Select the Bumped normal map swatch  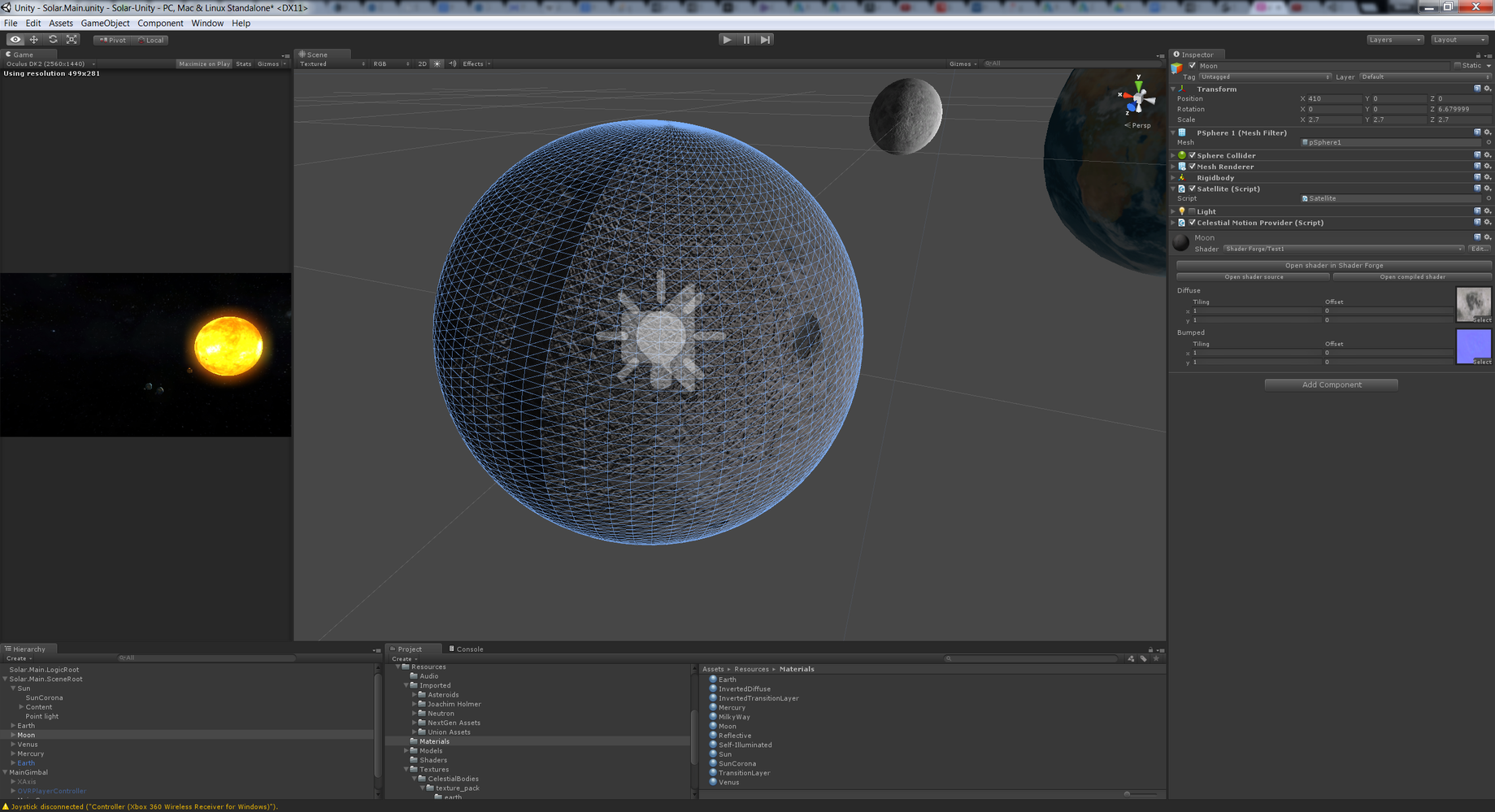tap(1473, 347)
